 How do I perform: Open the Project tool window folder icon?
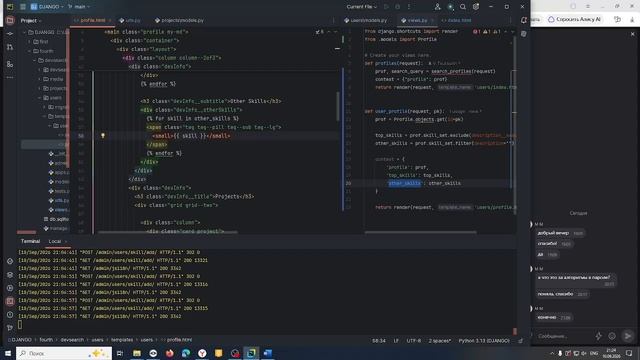(10, 20)
